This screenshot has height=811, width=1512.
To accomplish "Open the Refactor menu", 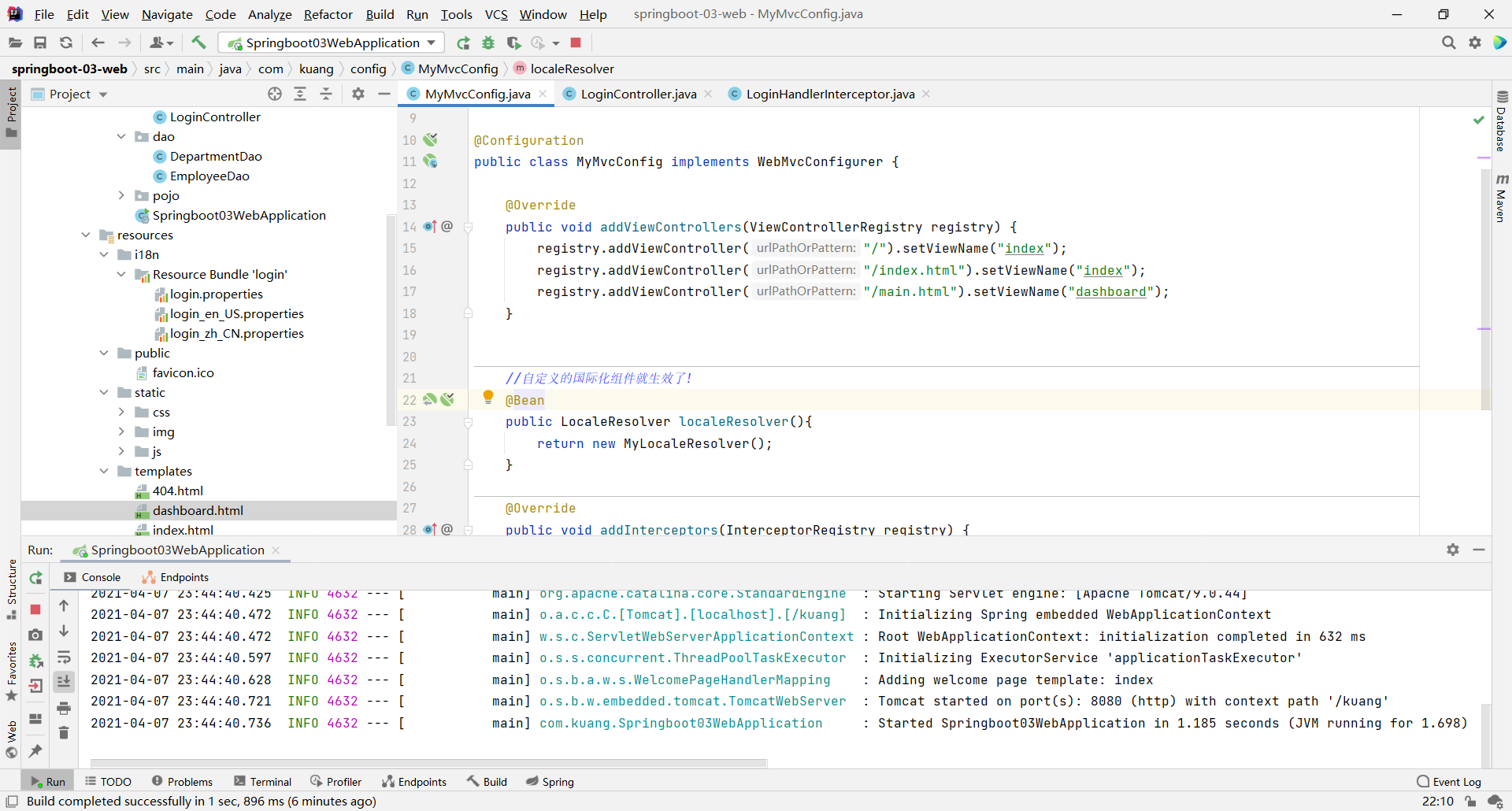I will pos(328,14).
